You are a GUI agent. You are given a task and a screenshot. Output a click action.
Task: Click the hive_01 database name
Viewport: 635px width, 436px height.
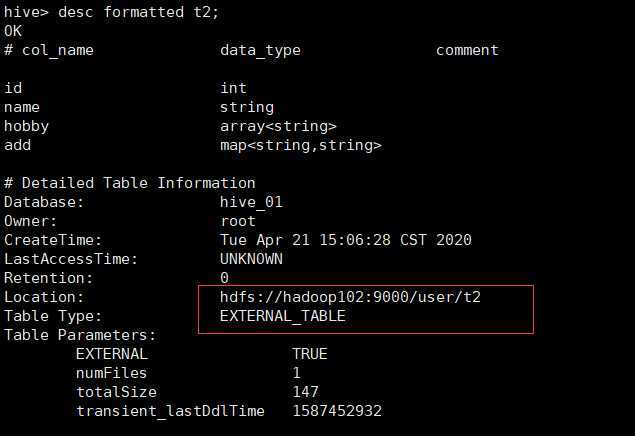[251, 202]
